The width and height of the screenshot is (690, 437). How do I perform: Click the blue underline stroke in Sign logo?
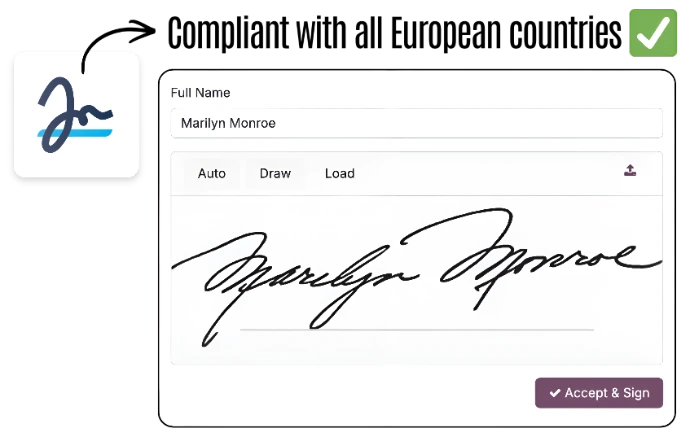75,132
